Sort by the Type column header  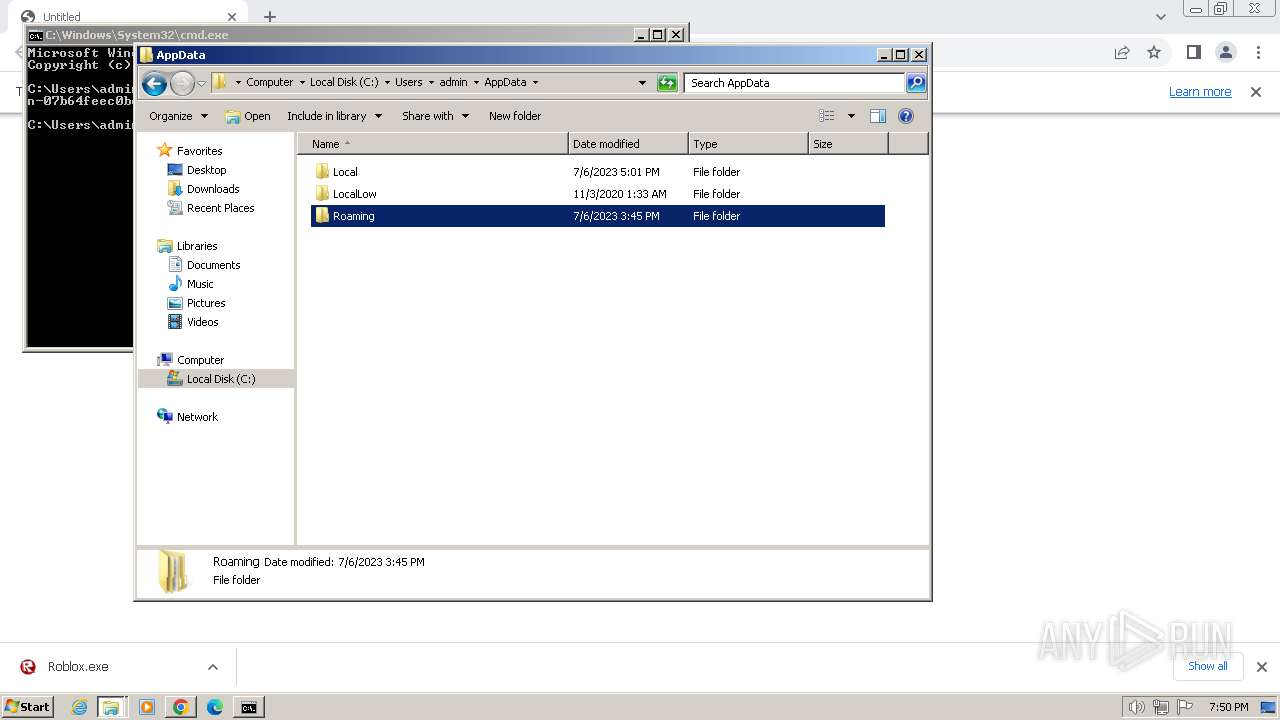pyautogui.click(x=748, y=144)
